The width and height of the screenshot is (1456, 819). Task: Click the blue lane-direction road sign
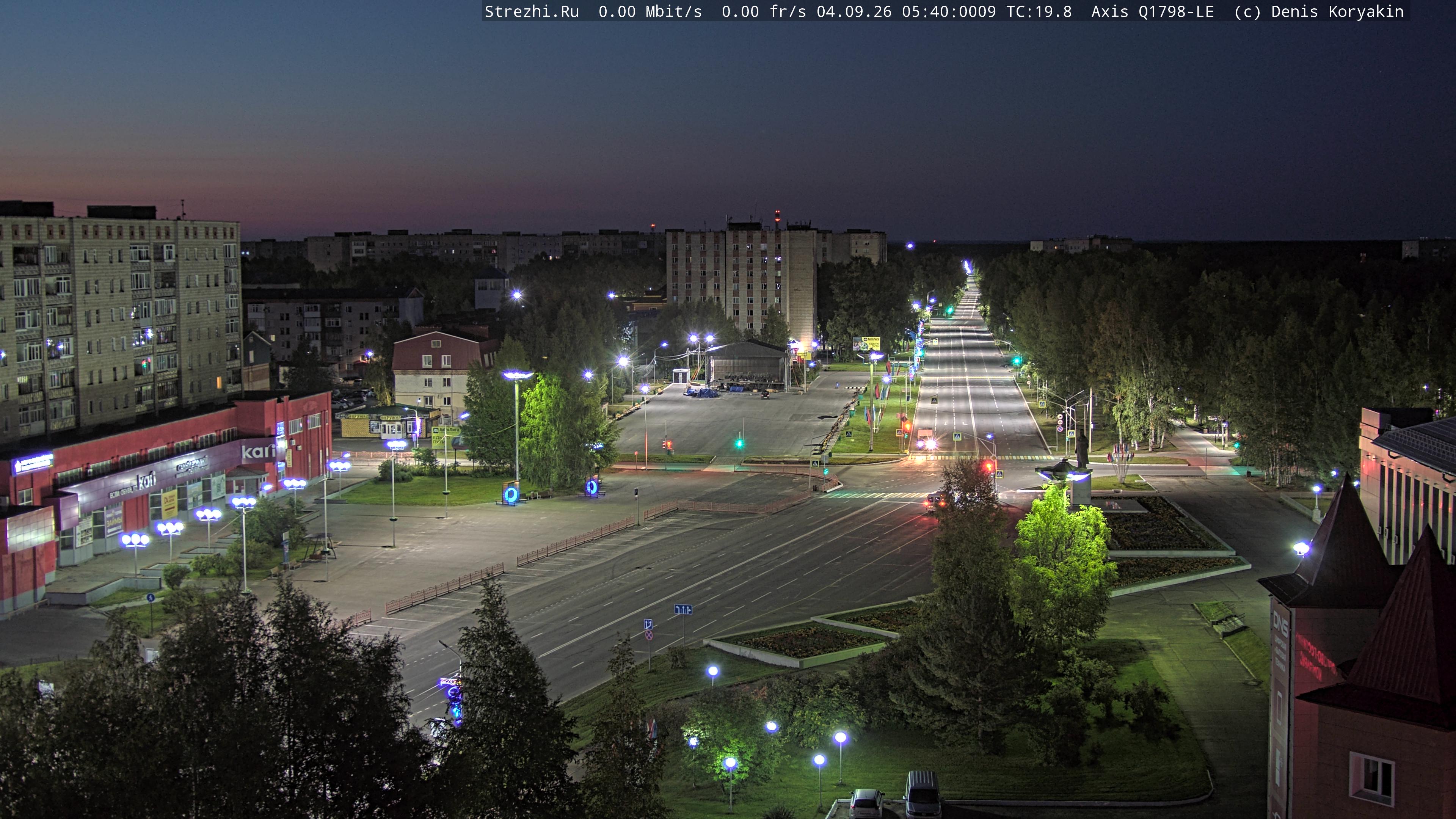tap(683, 609)
